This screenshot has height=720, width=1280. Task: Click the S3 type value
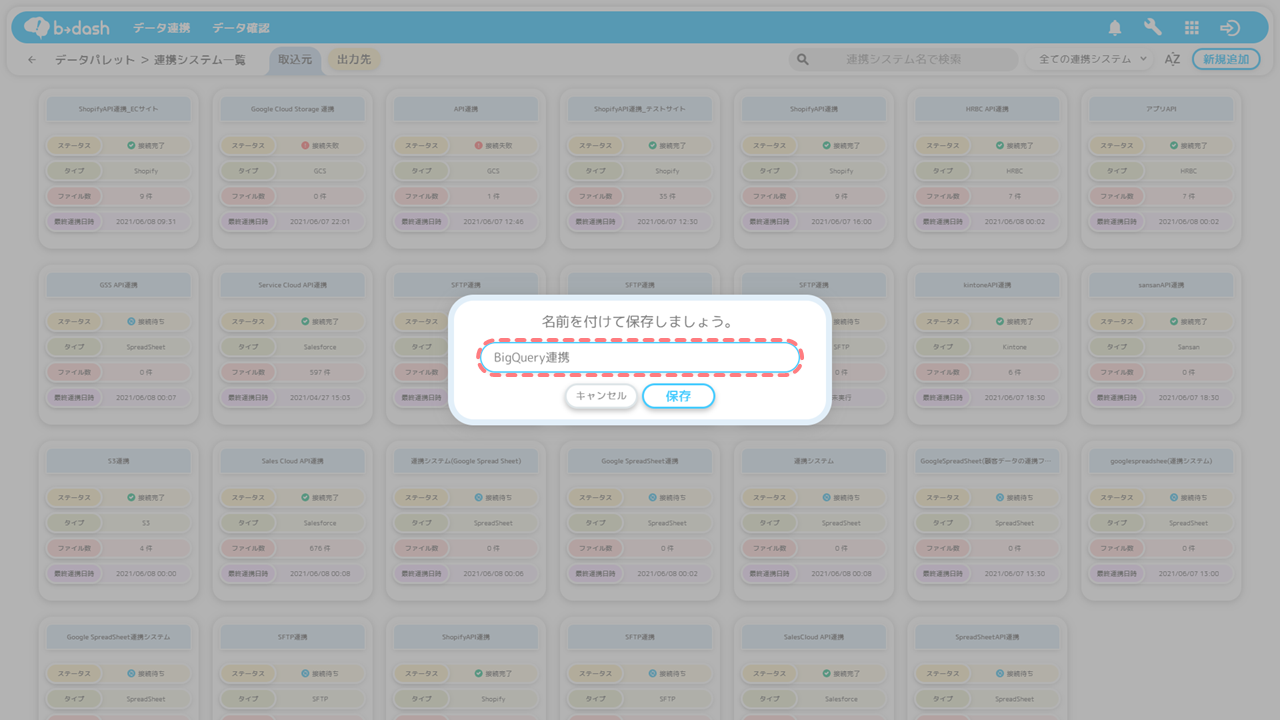146,523
